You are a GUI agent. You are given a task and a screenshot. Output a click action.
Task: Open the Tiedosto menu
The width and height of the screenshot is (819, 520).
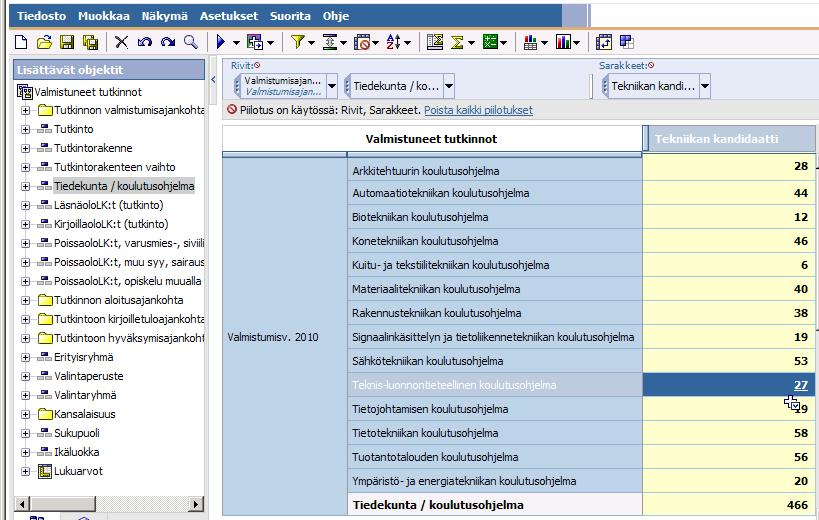41,16
